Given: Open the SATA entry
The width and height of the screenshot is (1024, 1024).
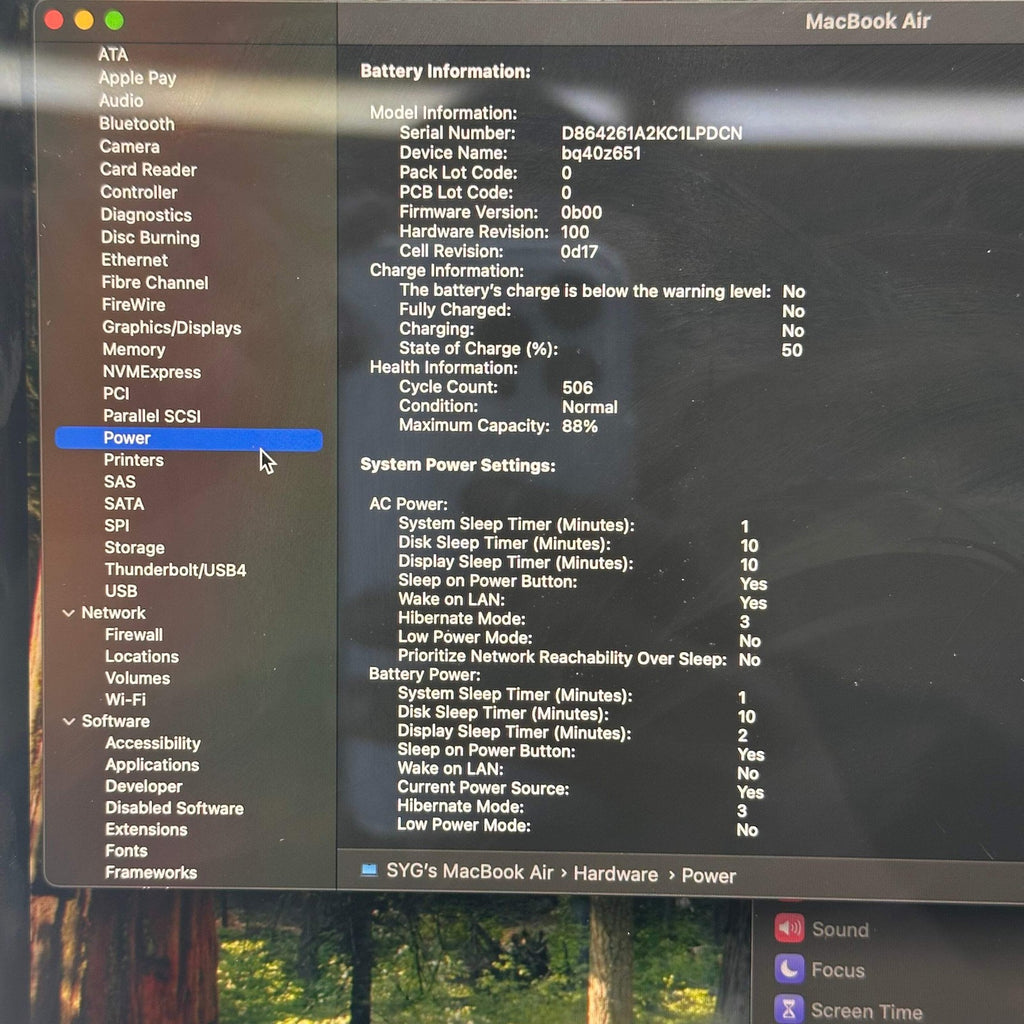Looking at the screenshot, I should tap(124, 504).
